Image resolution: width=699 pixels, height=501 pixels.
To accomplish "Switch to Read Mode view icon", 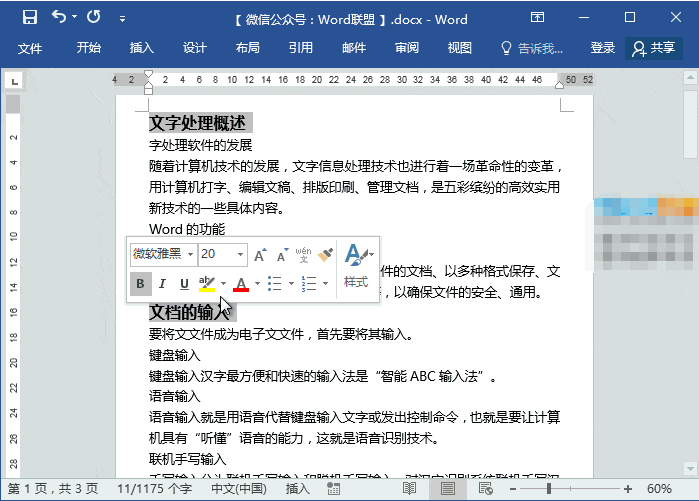I will click(x=409, y=489).
